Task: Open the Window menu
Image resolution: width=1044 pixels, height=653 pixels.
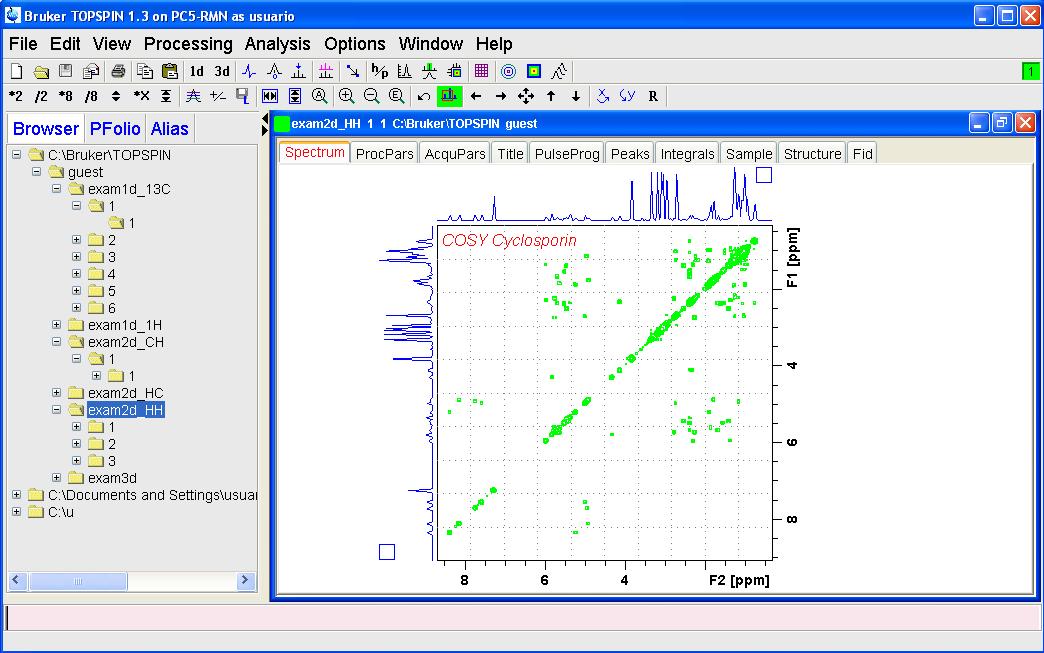Action: point(431,44)
